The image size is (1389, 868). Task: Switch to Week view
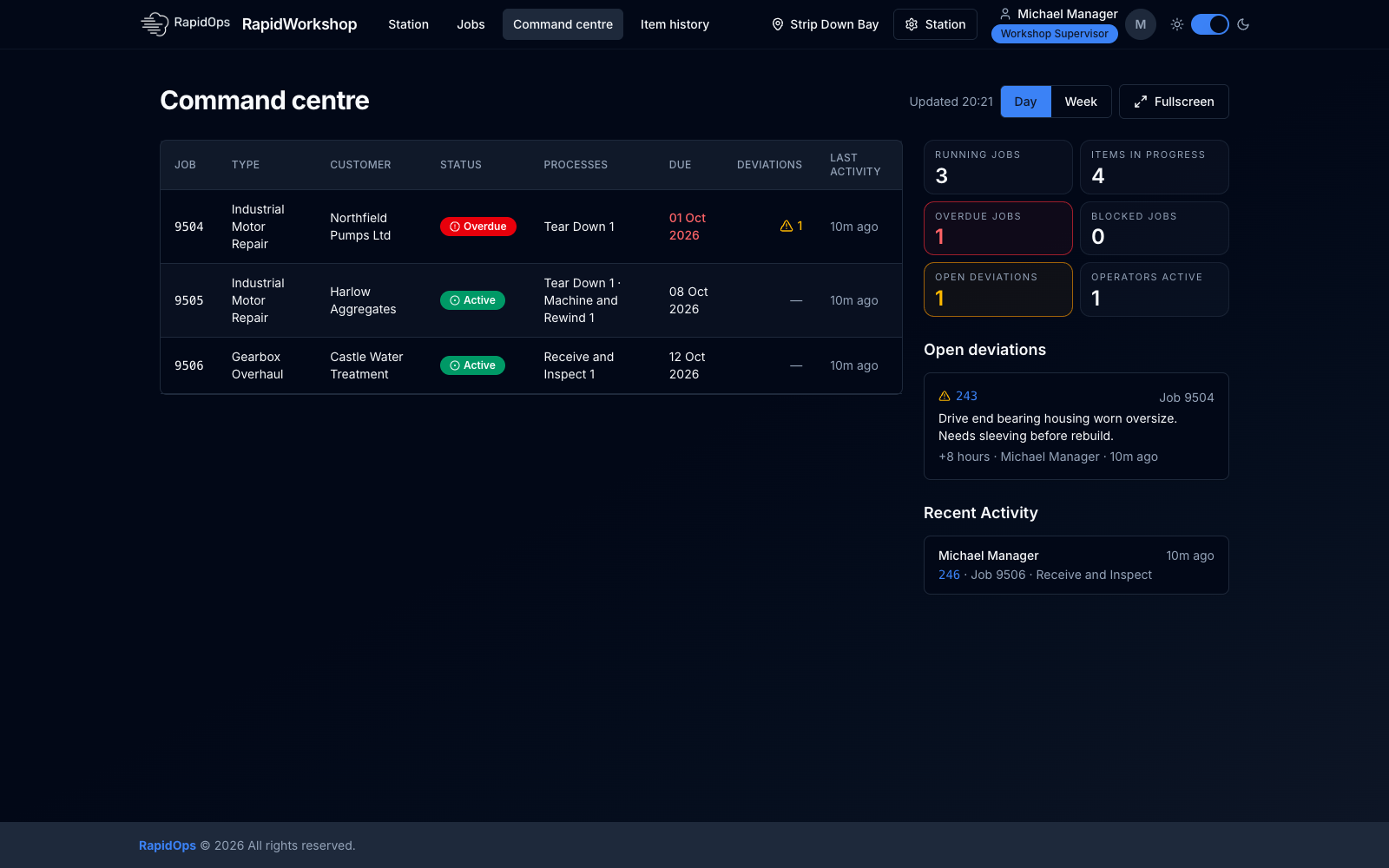(x=1081, y=102)
